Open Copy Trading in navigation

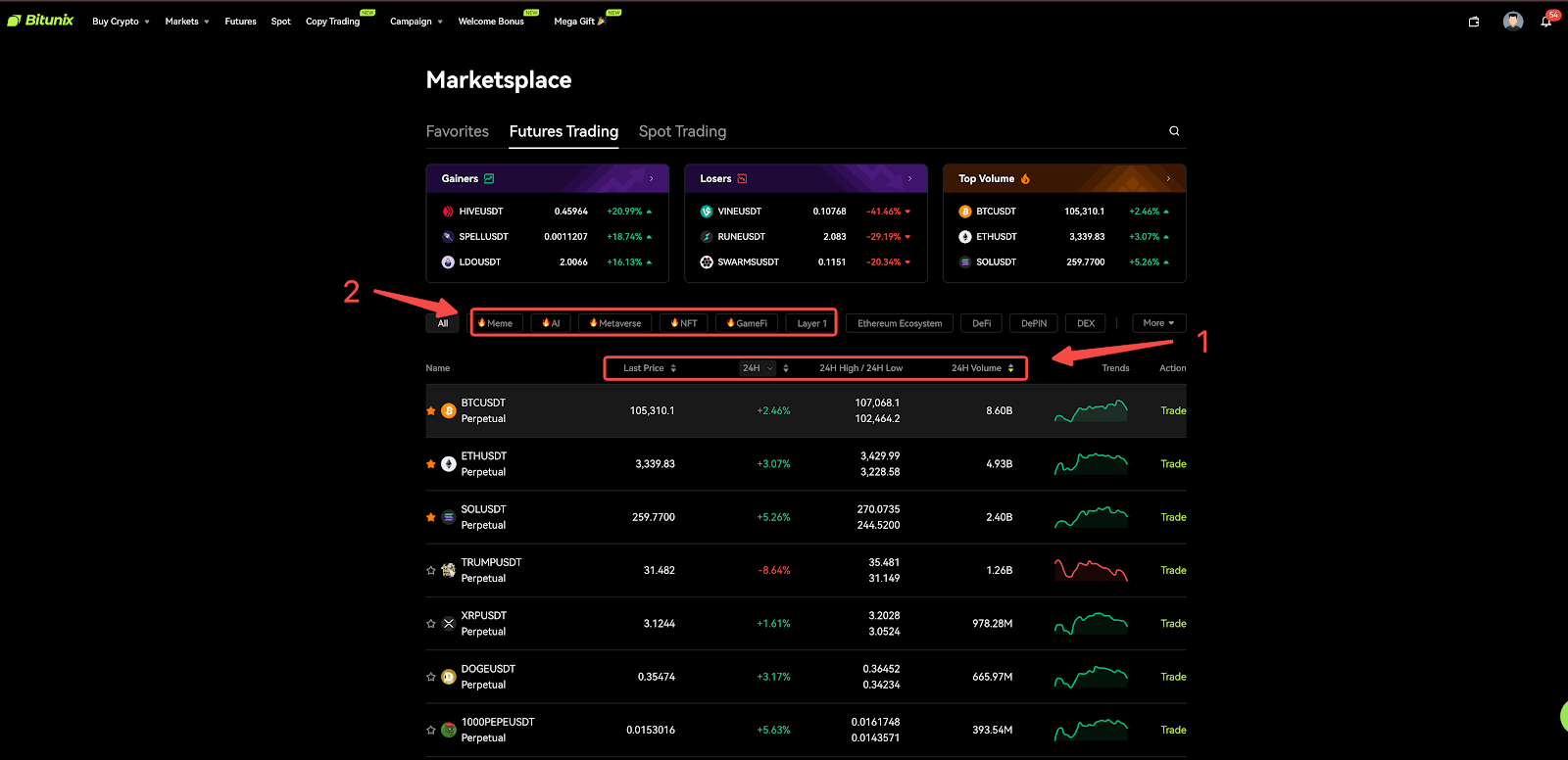coord(333,22)
